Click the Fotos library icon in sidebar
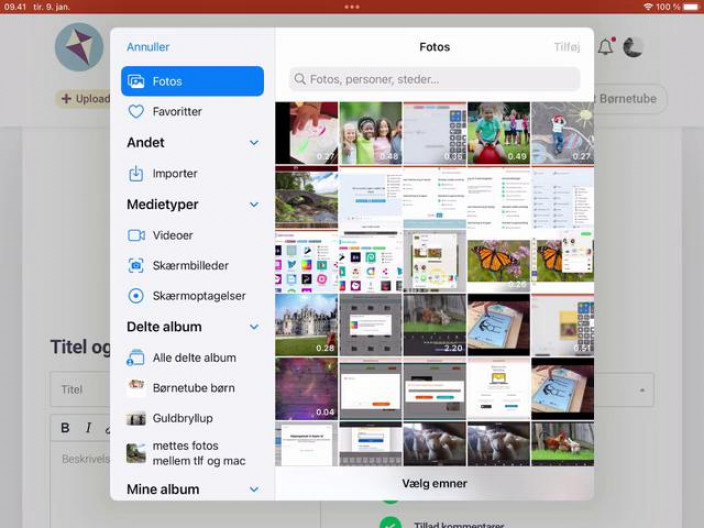 coord(136,82)
